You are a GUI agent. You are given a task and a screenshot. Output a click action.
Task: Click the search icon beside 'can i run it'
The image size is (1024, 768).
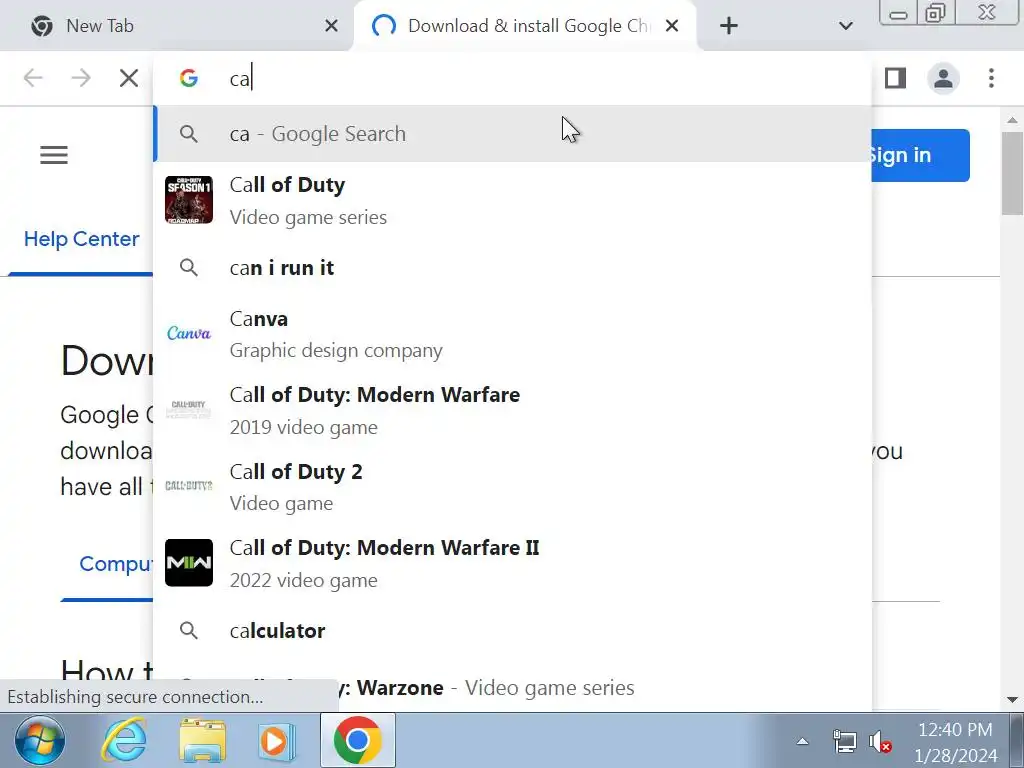pos(189,268)
